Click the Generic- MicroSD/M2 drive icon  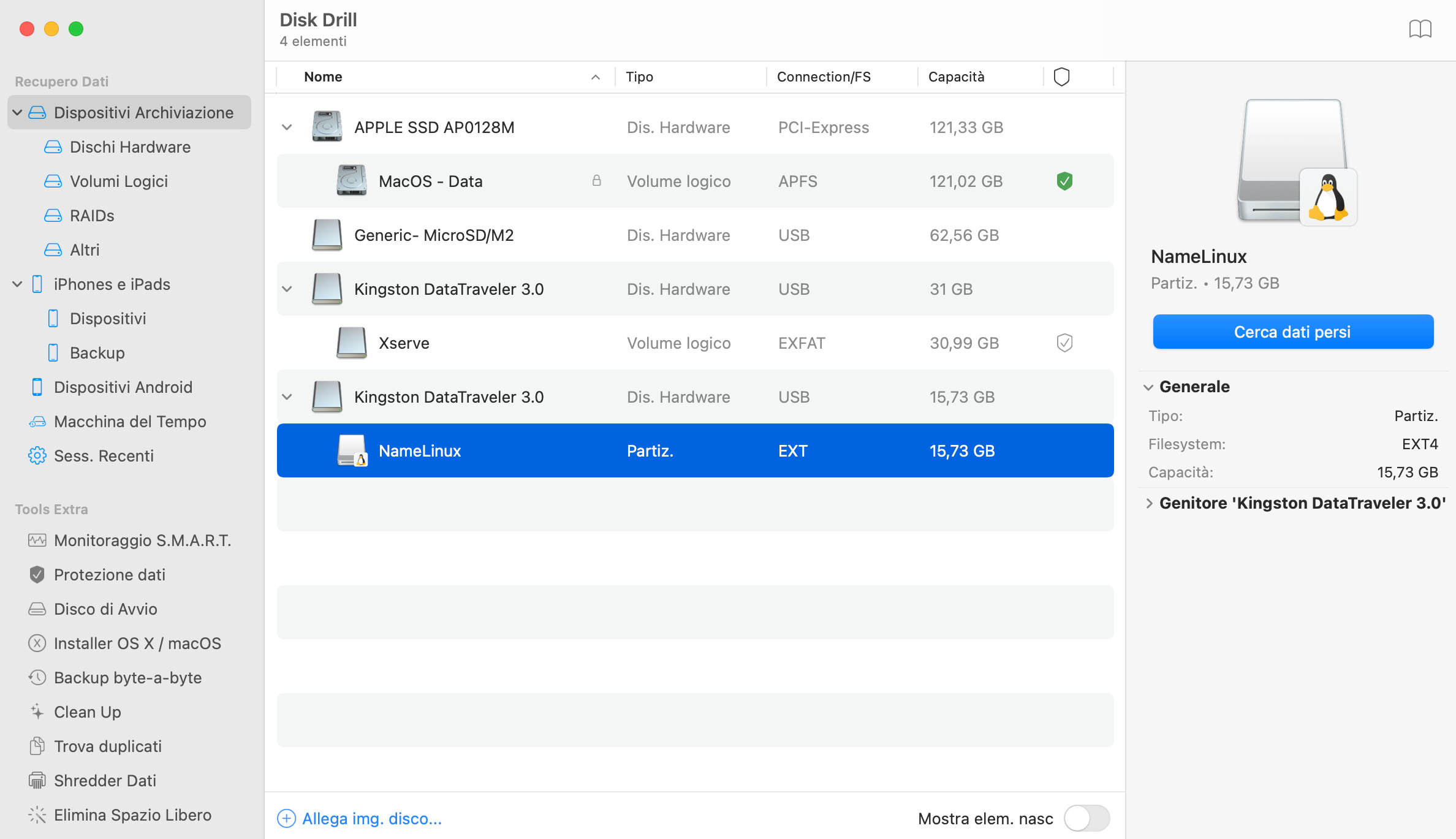[x=327, y=235]
